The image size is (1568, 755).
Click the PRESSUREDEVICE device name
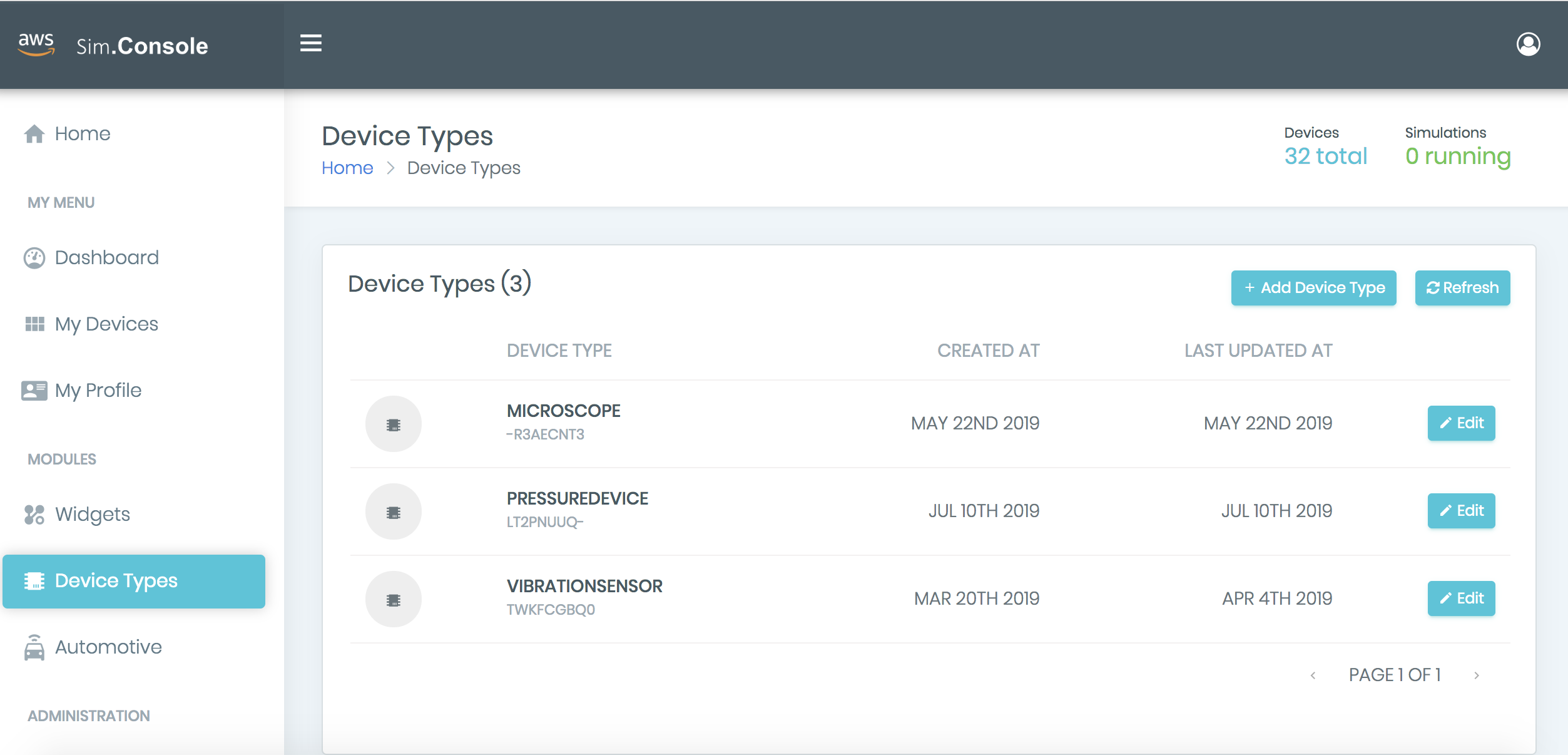(578, 498)
